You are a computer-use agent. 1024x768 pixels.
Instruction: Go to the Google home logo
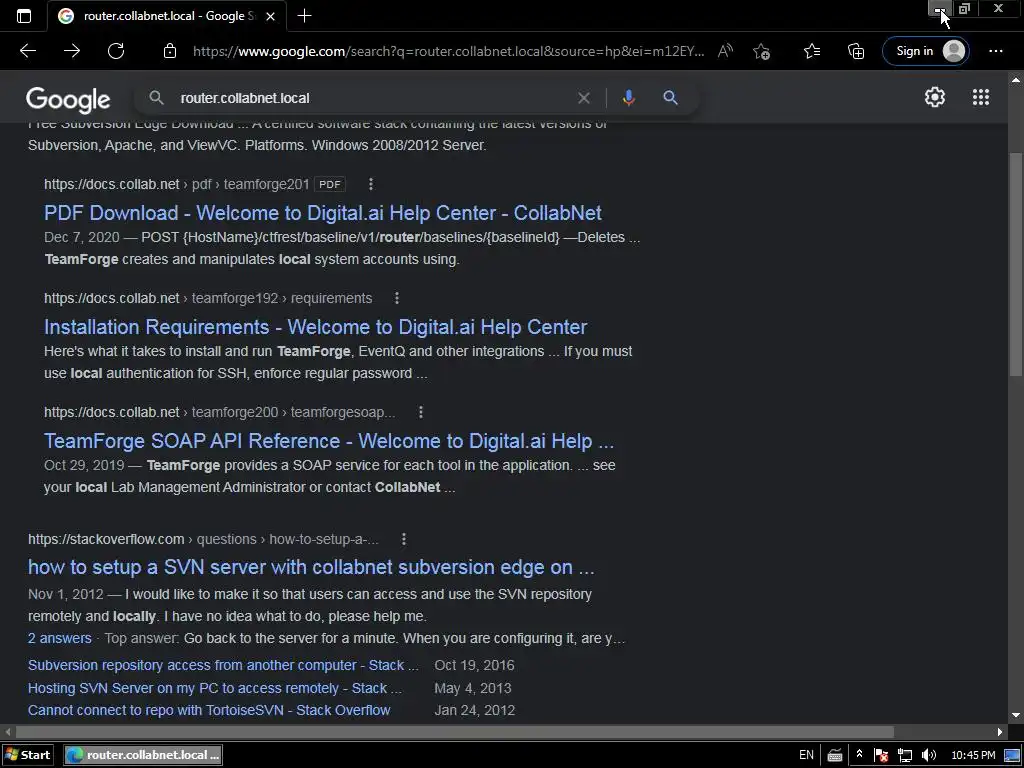(x=68, y=99)
